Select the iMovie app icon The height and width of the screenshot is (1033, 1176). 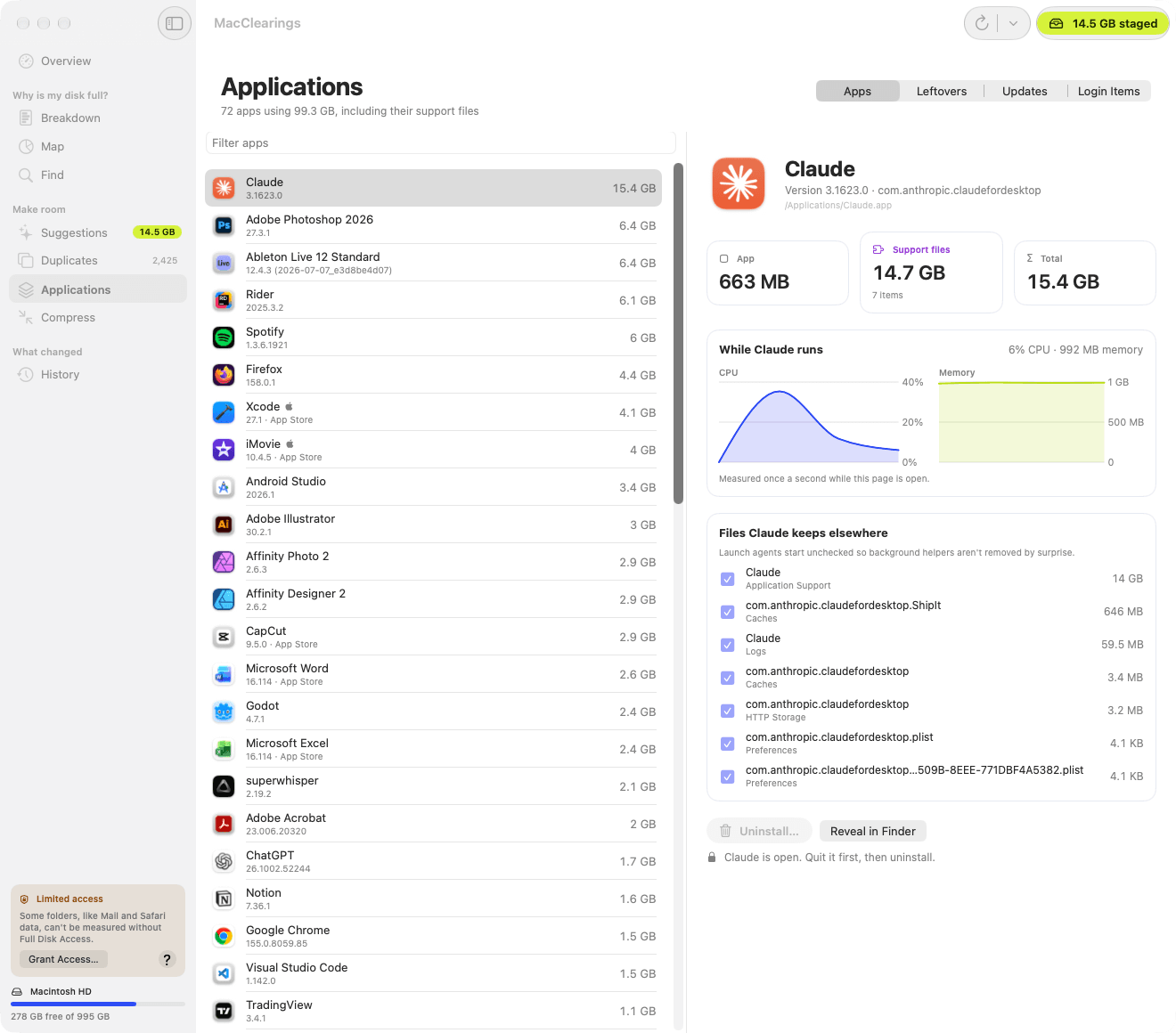pos(224,450)
